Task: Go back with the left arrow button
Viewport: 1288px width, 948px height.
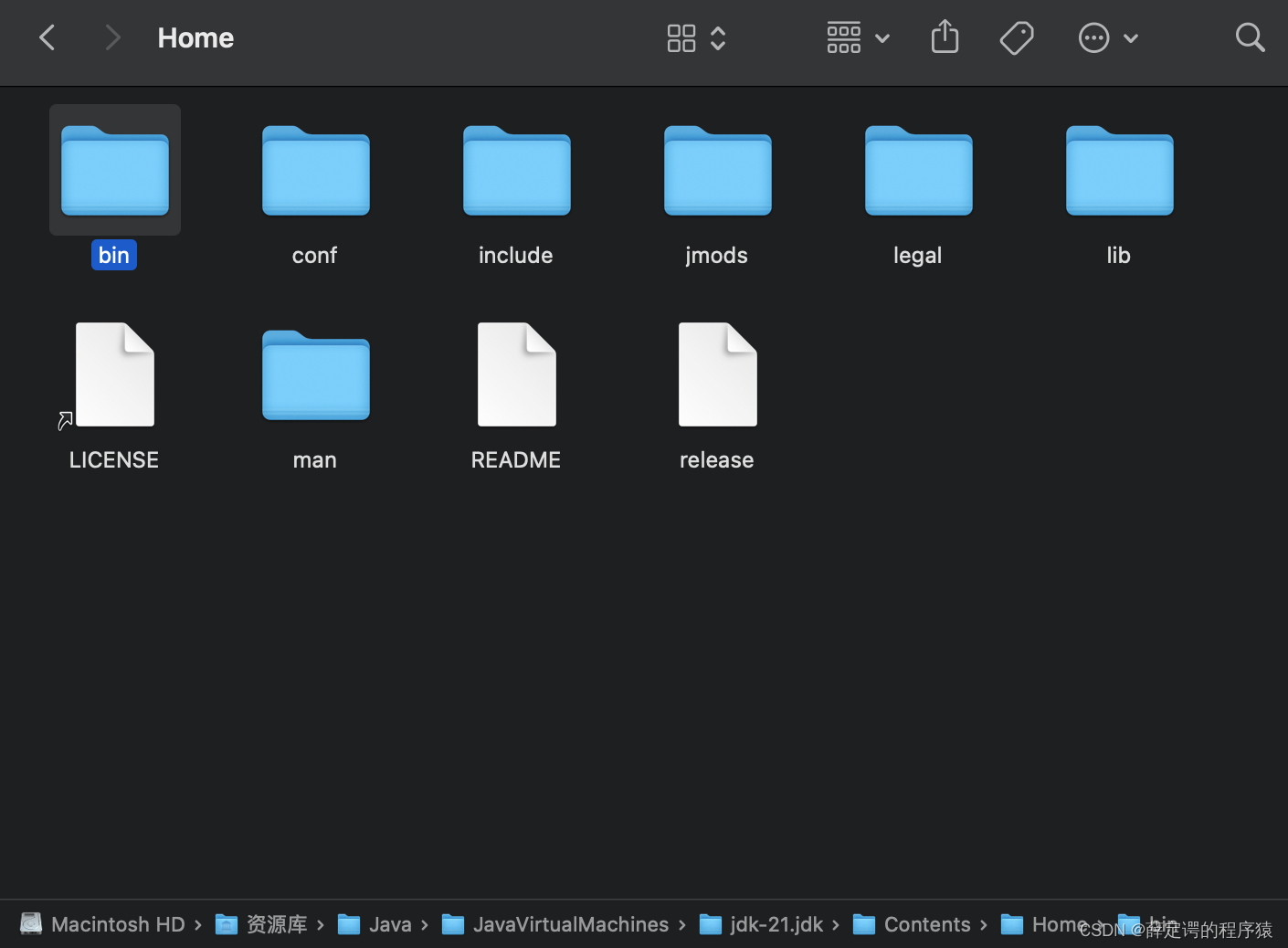Action: (x=48, y=37)
